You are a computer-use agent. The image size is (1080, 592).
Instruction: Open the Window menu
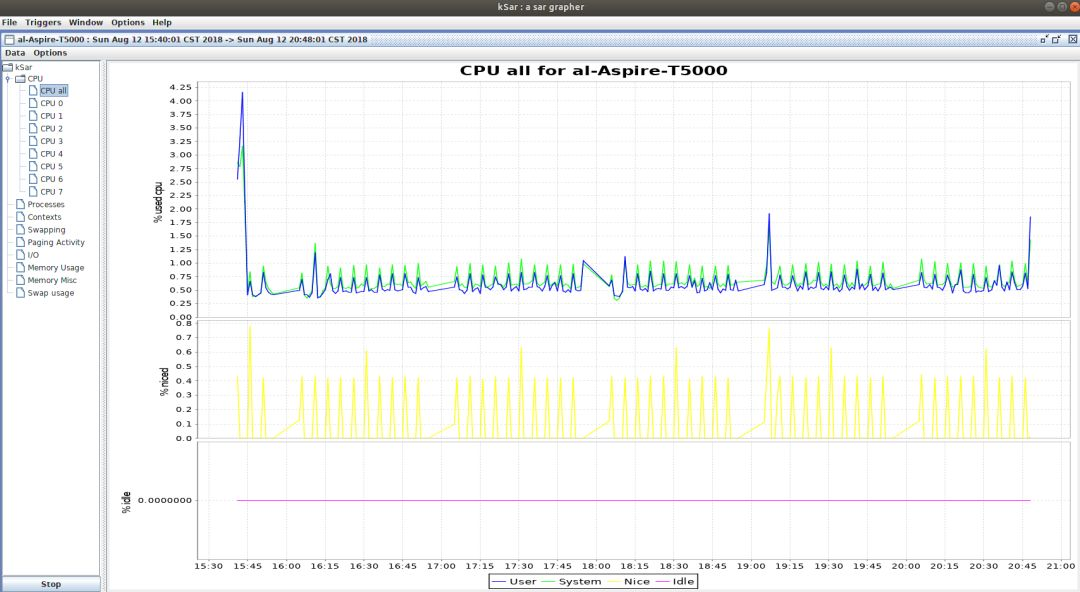pos(85,22)
